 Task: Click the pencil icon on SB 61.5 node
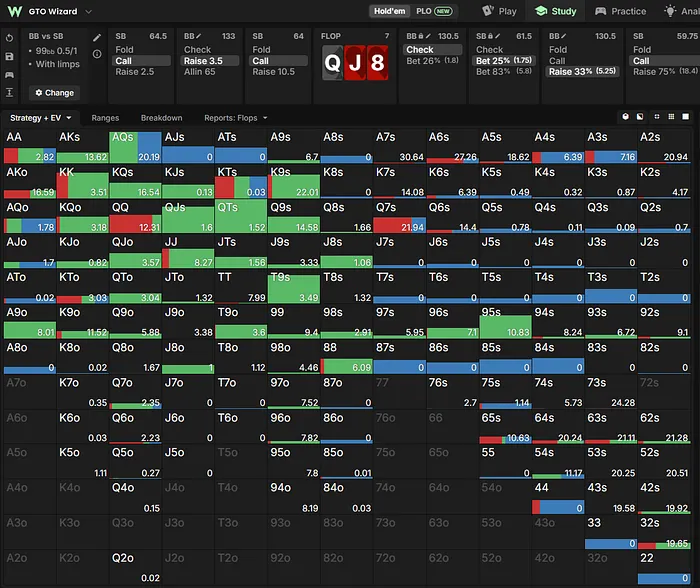click(x=498, y=36)
